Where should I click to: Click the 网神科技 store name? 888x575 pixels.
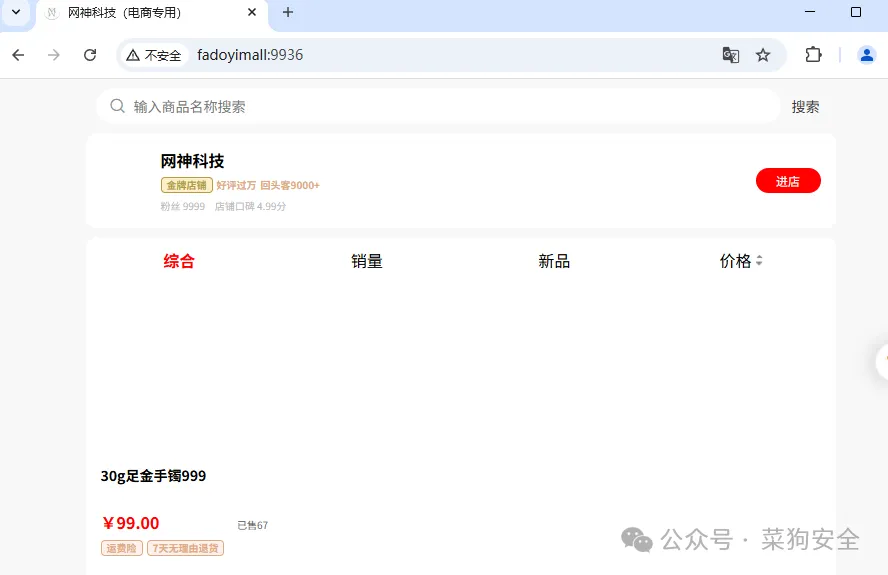pos(193,161)
